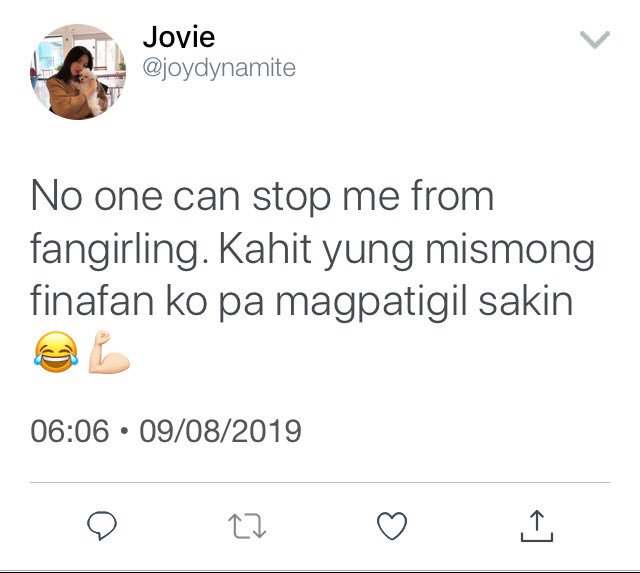Select the word 'fangirling' in the tweet
Viewport: 640px width, 573px height.
click(116, 250)
